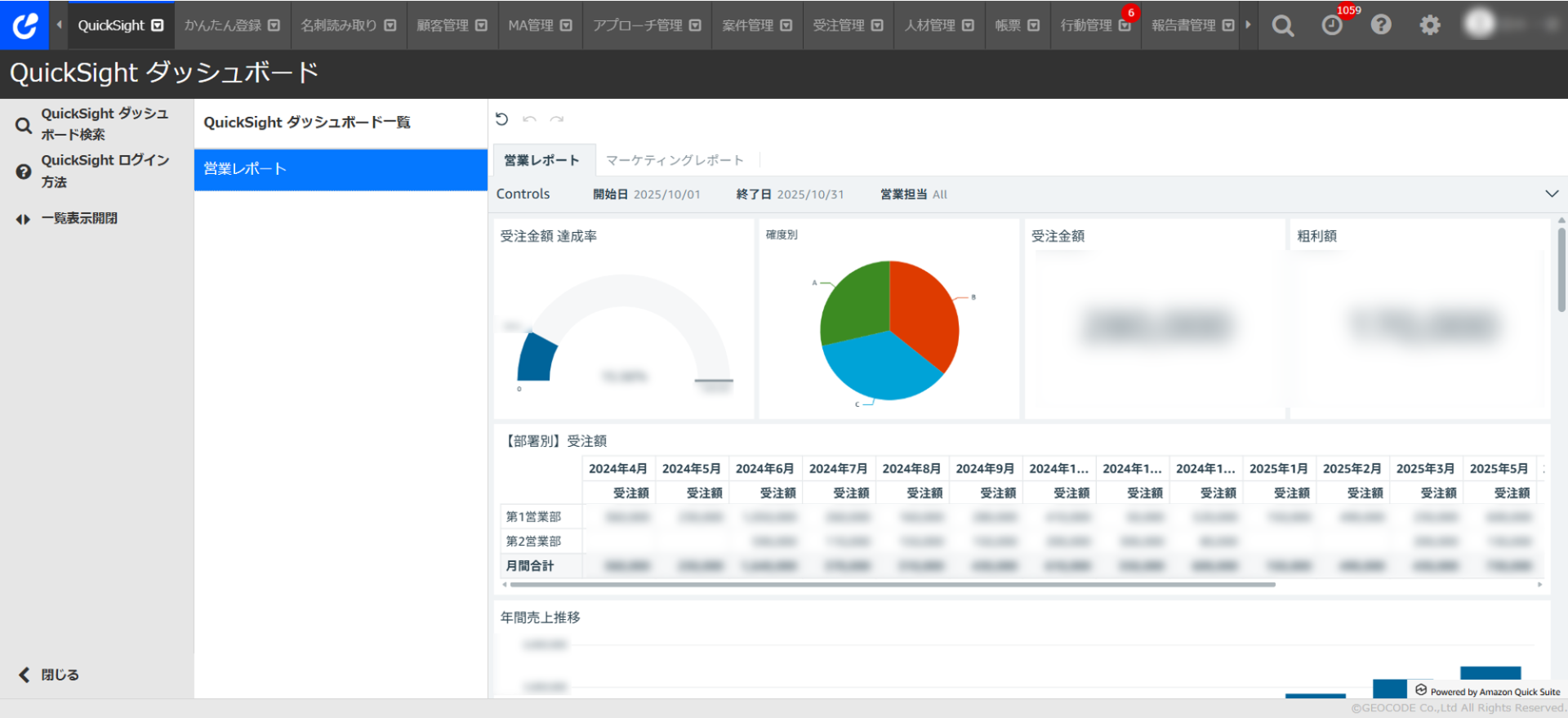Open the clock history icon with 1059 badge
This screenshot has height=718, width=1568.
click(x=1332, y=25)
